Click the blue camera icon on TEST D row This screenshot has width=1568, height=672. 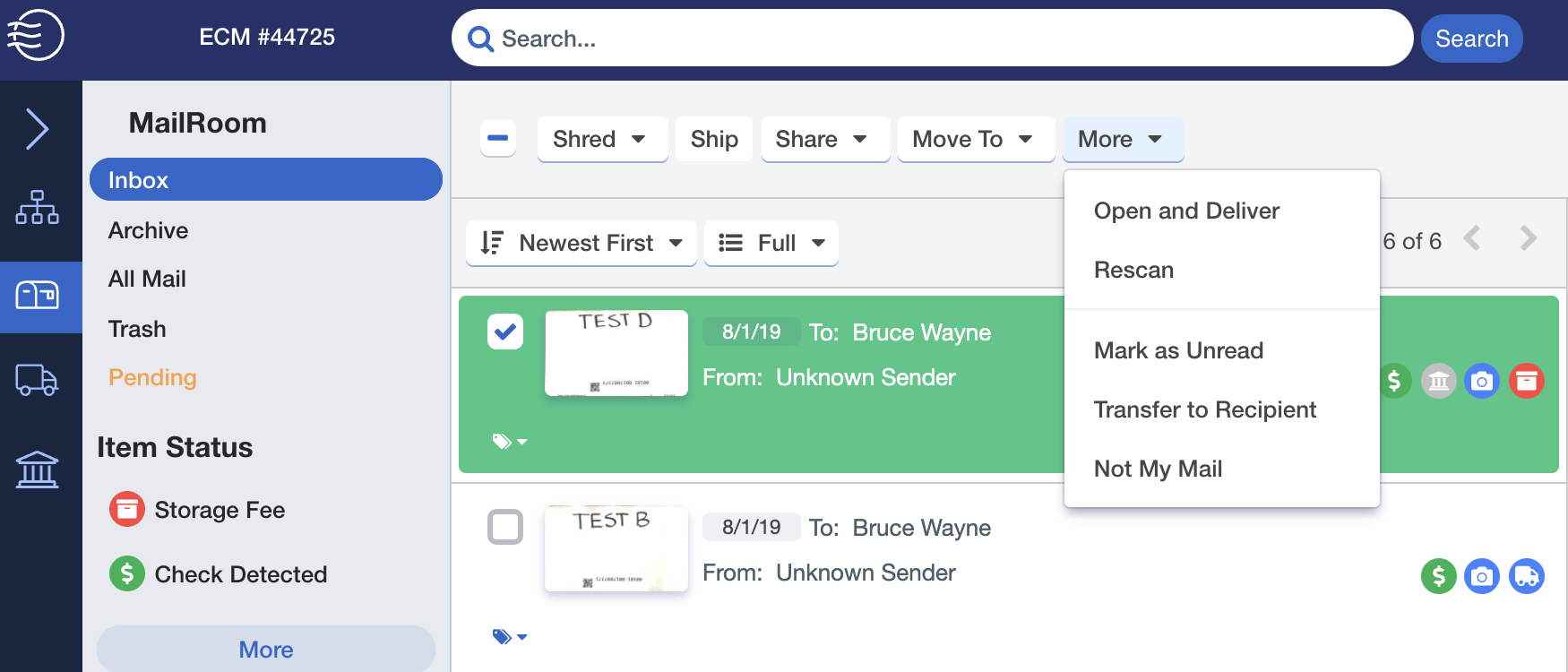coord(1482,381)
